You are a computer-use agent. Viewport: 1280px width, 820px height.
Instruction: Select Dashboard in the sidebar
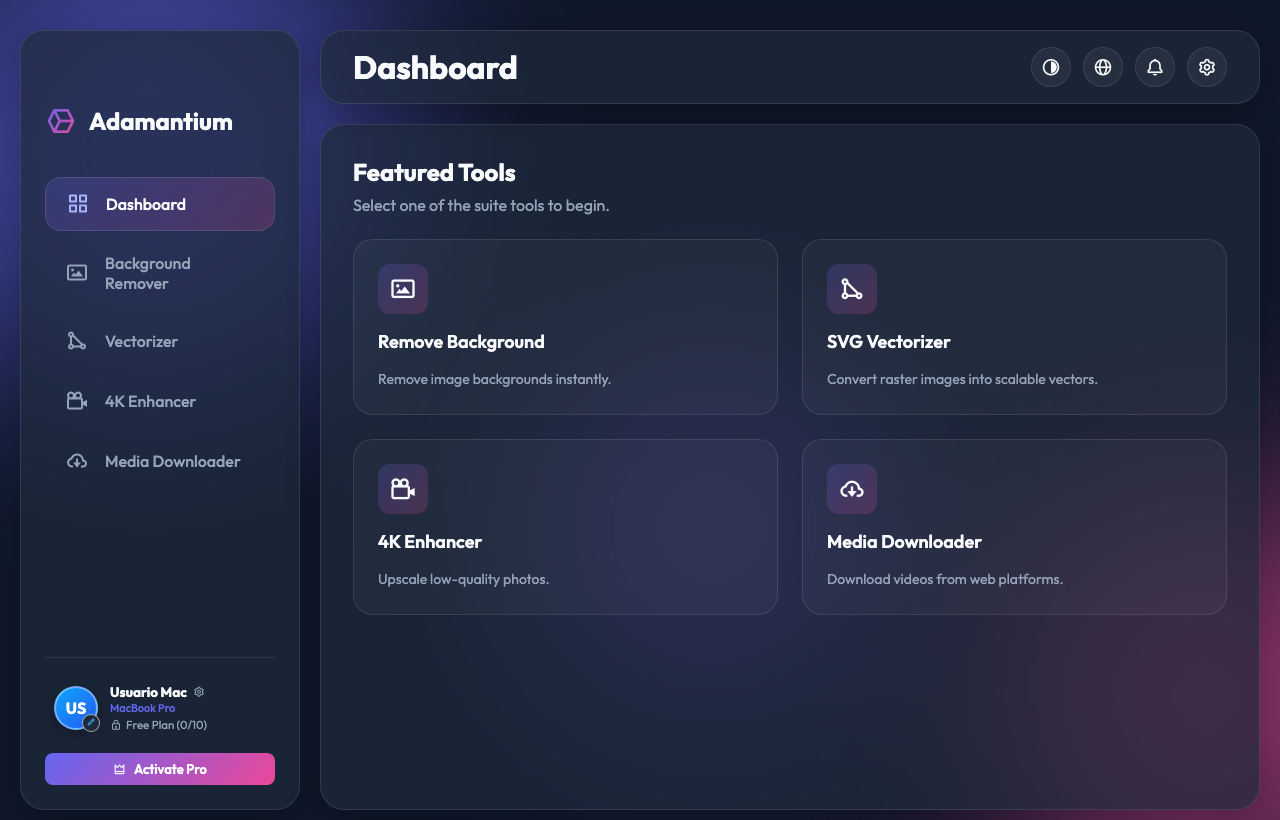tap(160, 204)
